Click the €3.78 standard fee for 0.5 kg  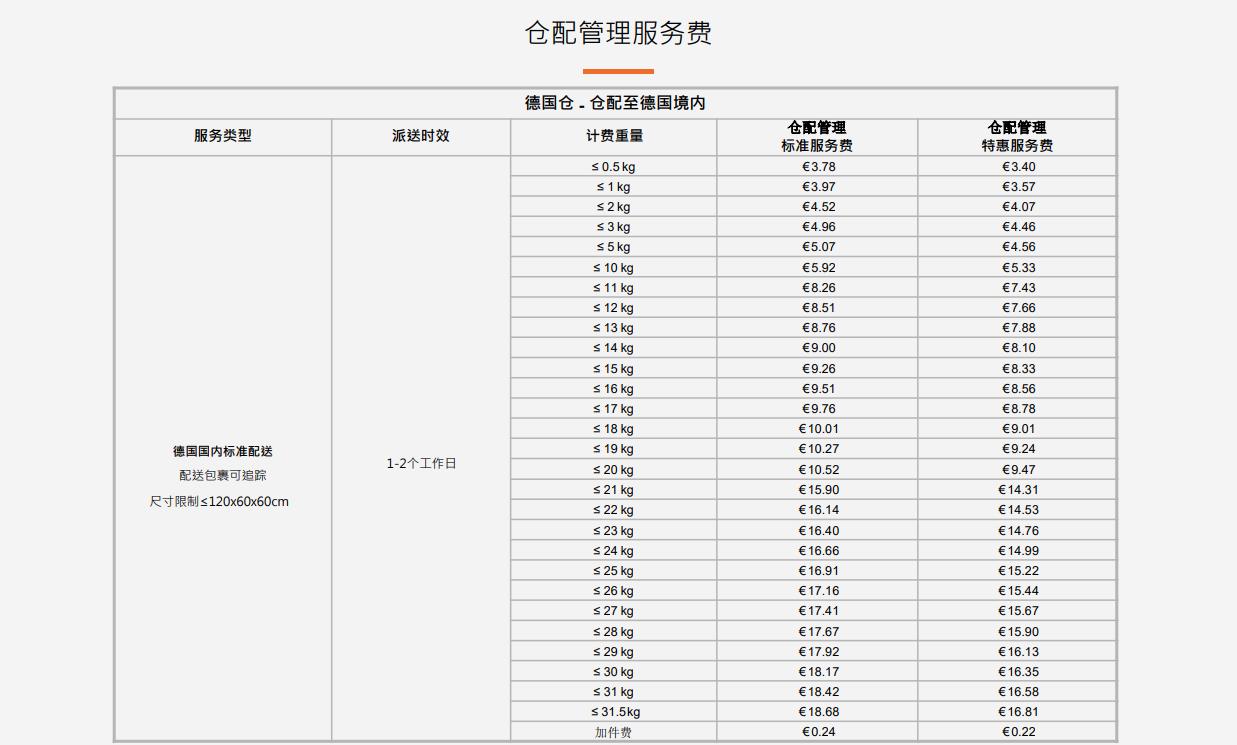point(816,166)
